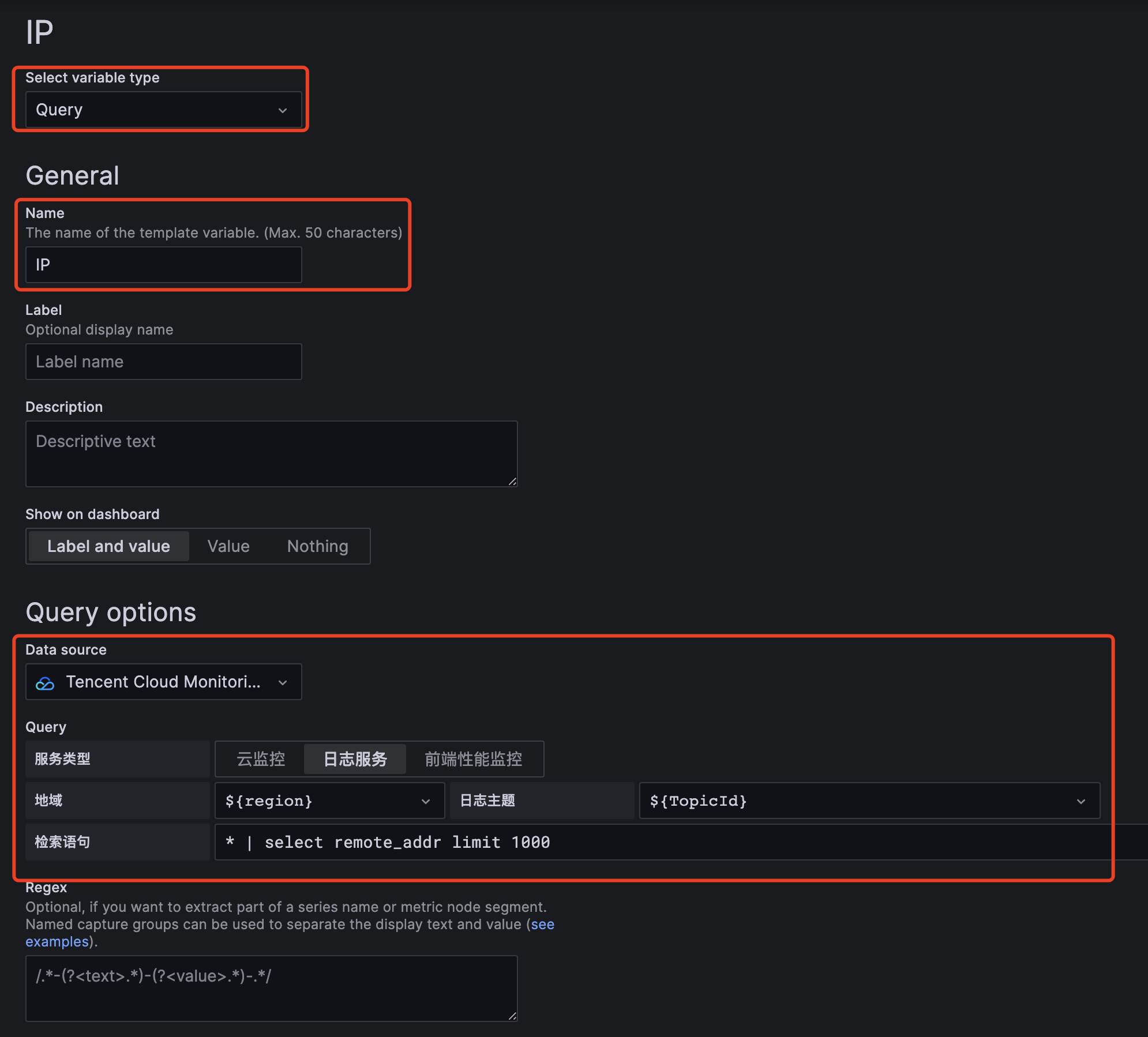This screenshot has height=1037, width=1148.
Task: Switch to 前端性能监控 service type
Action: [x=474, y=759]
